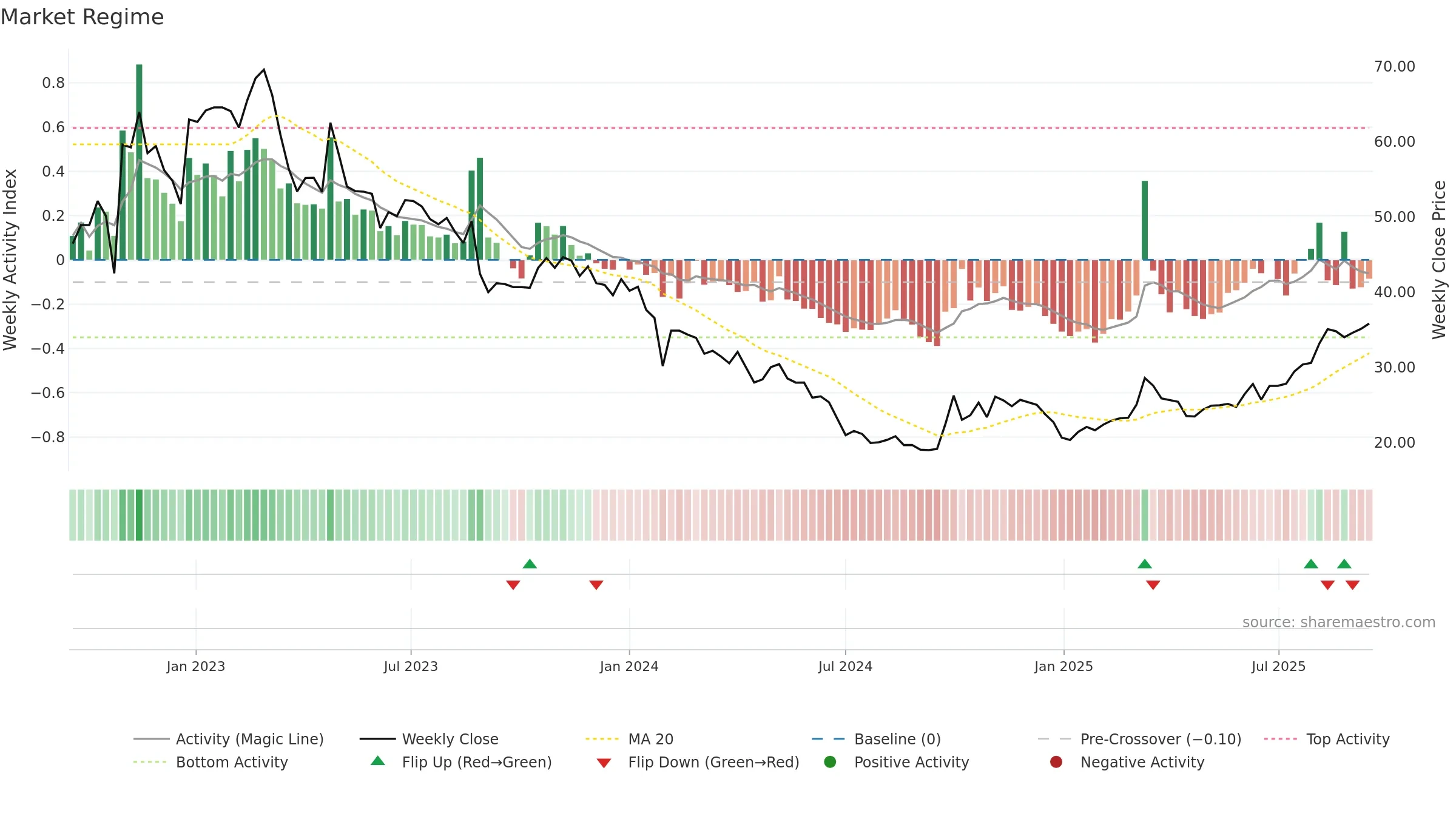Viewport: 1456px width, 819px height.
Task: Toggle the Flip Down (Green→Red) legend entry
Action: coord(698,762)
